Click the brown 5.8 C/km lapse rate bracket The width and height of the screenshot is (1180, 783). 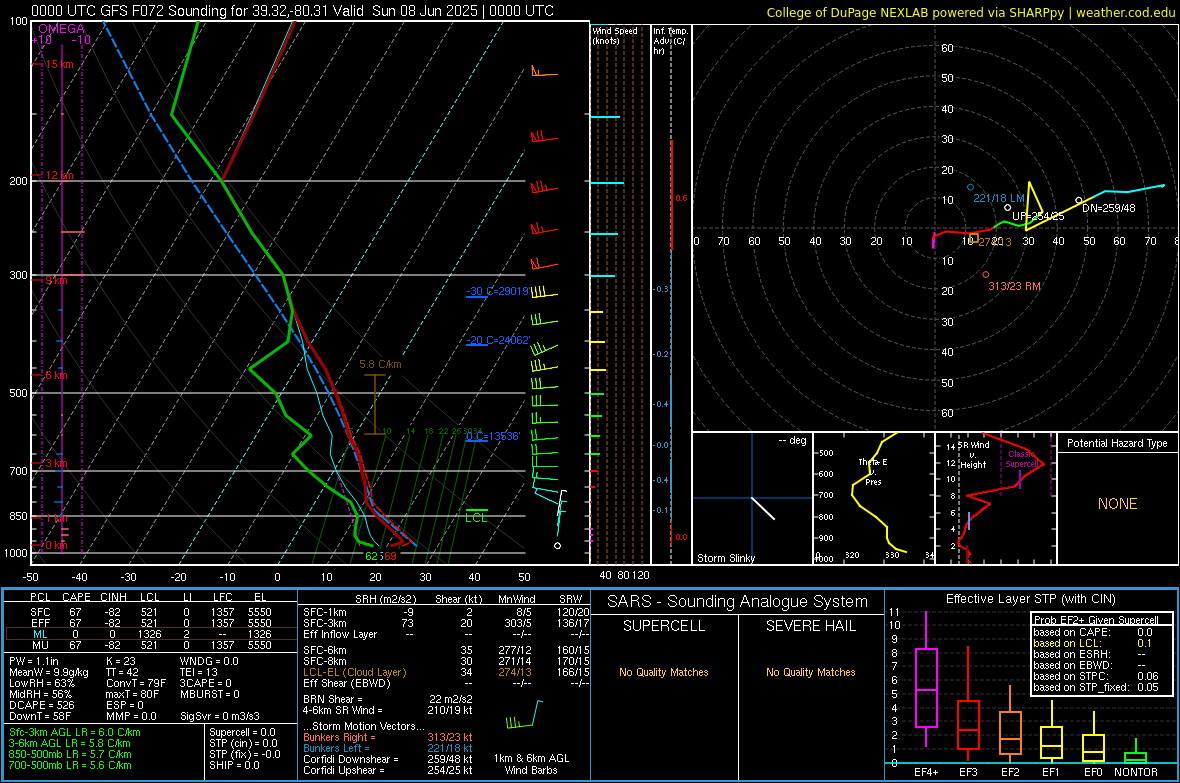(x=375, y=404)
